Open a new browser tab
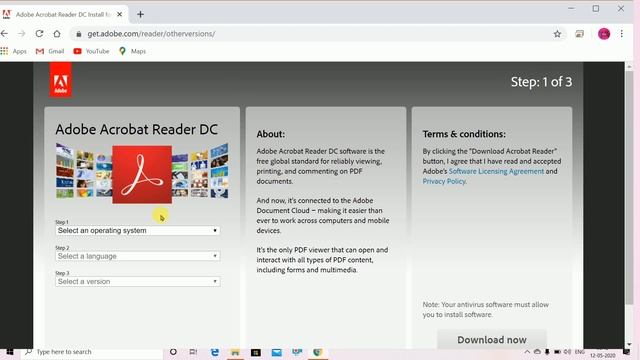This screenshot has height=360, width=640. click(x=140, y=14)
